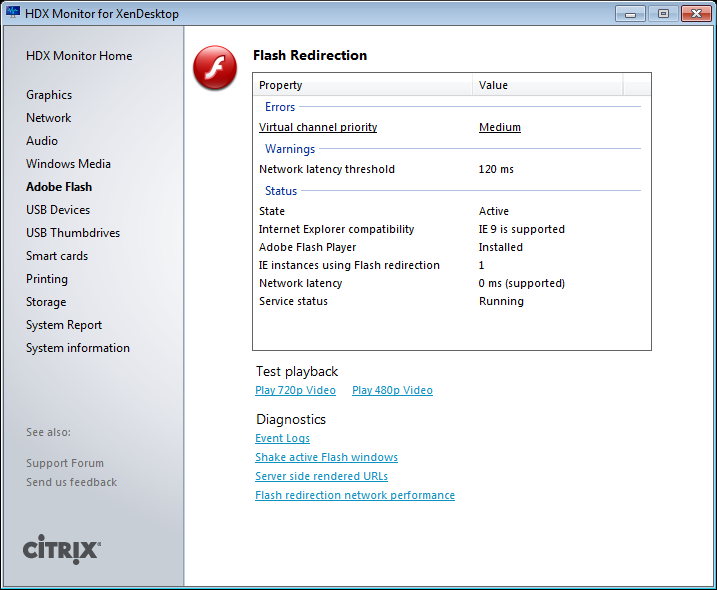Open Server side rendered URLs

(x=321, y=476)
